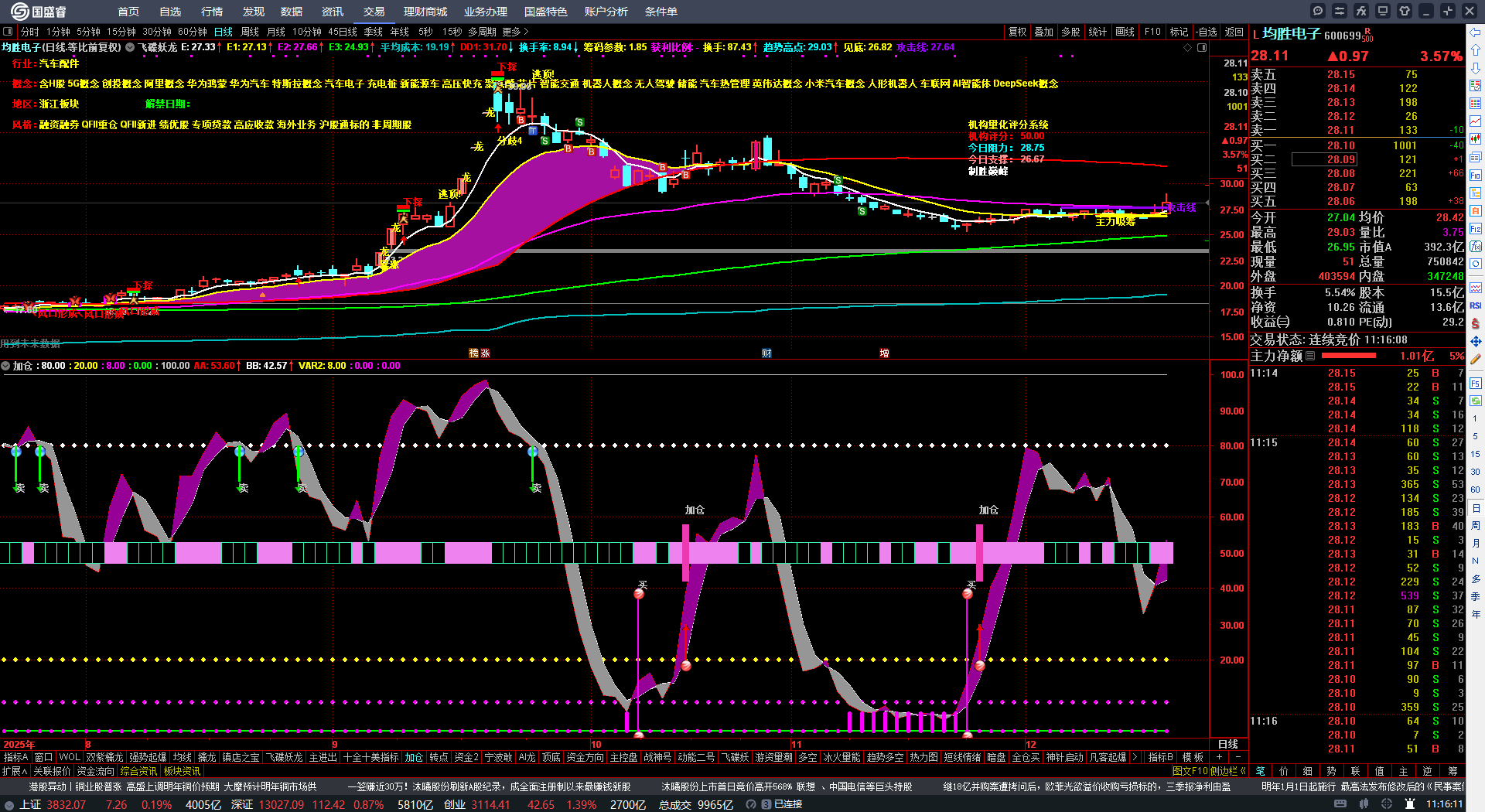Select the pencil drawing tool icon
This screenshot has width=1485, height=812.
coord(1476,359)
